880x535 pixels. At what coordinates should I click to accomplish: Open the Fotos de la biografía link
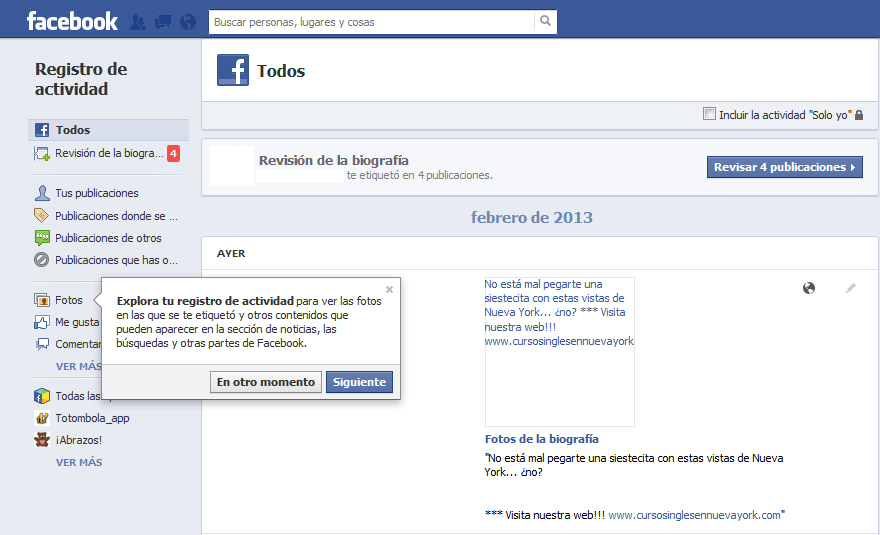pos(542,439)
